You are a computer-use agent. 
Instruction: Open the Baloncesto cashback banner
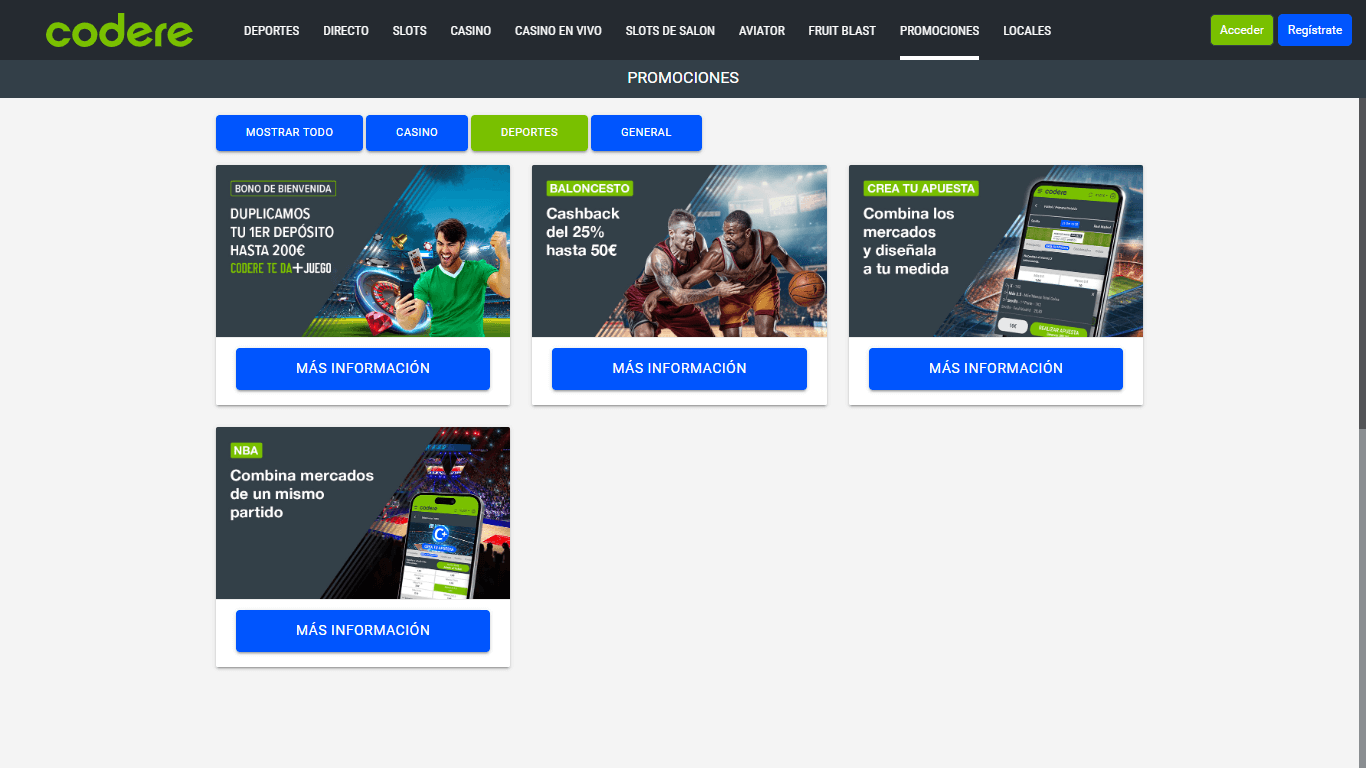pyautogui.click(x=679, y=251)
